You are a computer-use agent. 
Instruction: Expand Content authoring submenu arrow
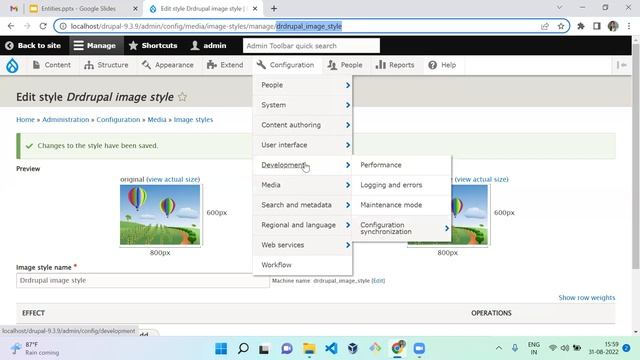click(x=348, y=125)
